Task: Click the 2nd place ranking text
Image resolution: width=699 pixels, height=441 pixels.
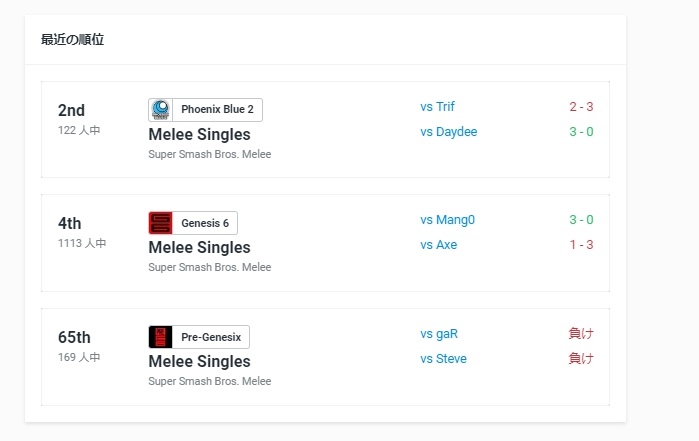Action: [x=71, y=110]
